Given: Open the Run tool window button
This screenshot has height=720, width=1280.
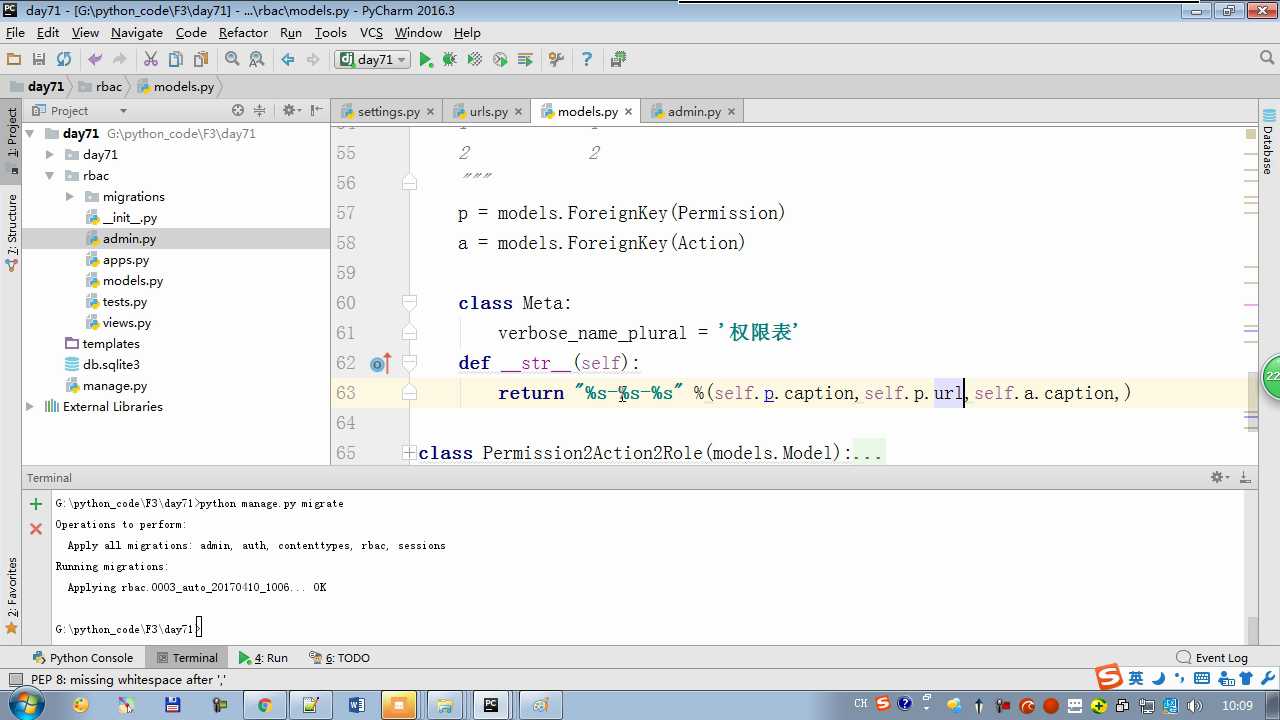Looking at the screenshot, I should click(263, 658).
